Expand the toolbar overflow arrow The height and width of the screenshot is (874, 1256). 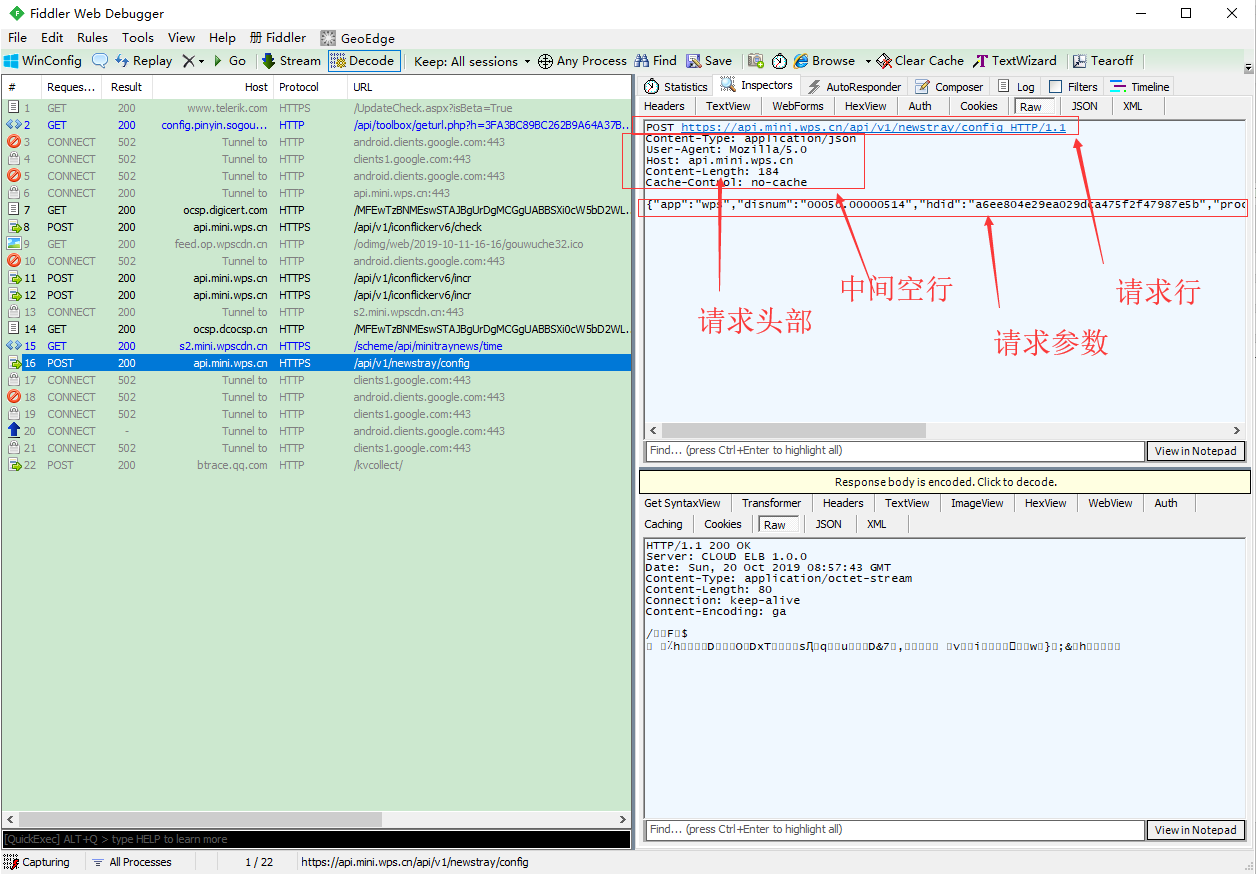(1248, 68)
